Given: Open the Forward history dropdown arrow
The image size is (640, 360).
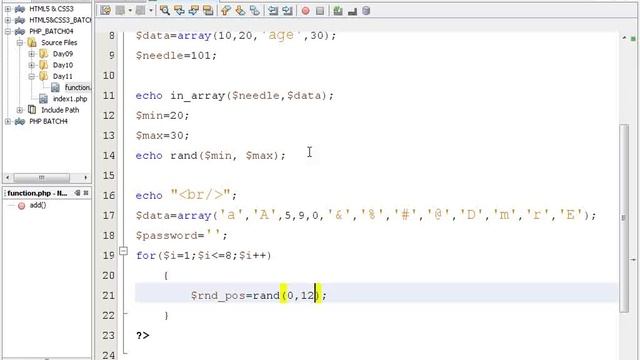Looking at the screenshot, I should [x=150, y=11].
